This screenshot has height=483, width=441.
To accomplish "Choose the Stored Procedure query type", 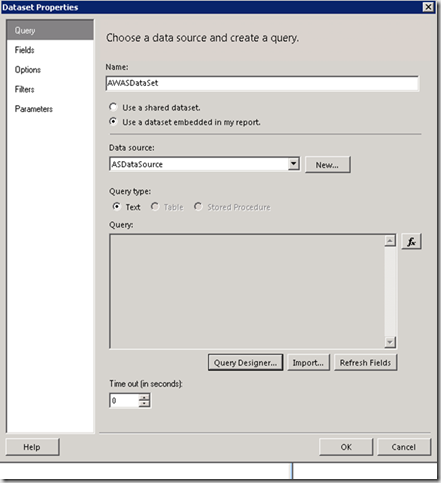I will (198, 207).
